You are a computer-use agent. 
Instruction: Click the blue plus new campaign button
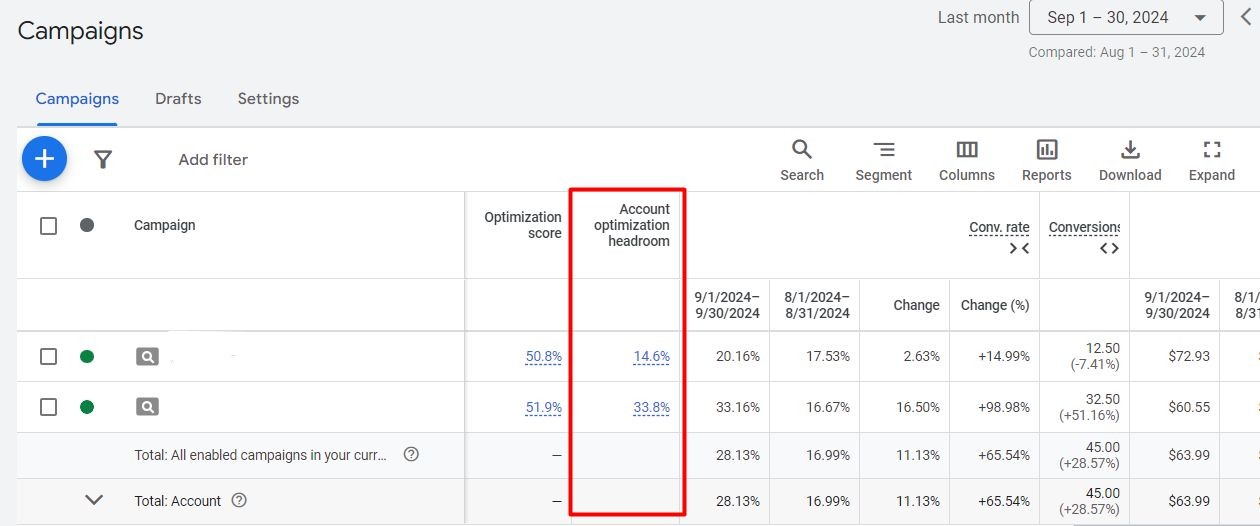point(44,158)
